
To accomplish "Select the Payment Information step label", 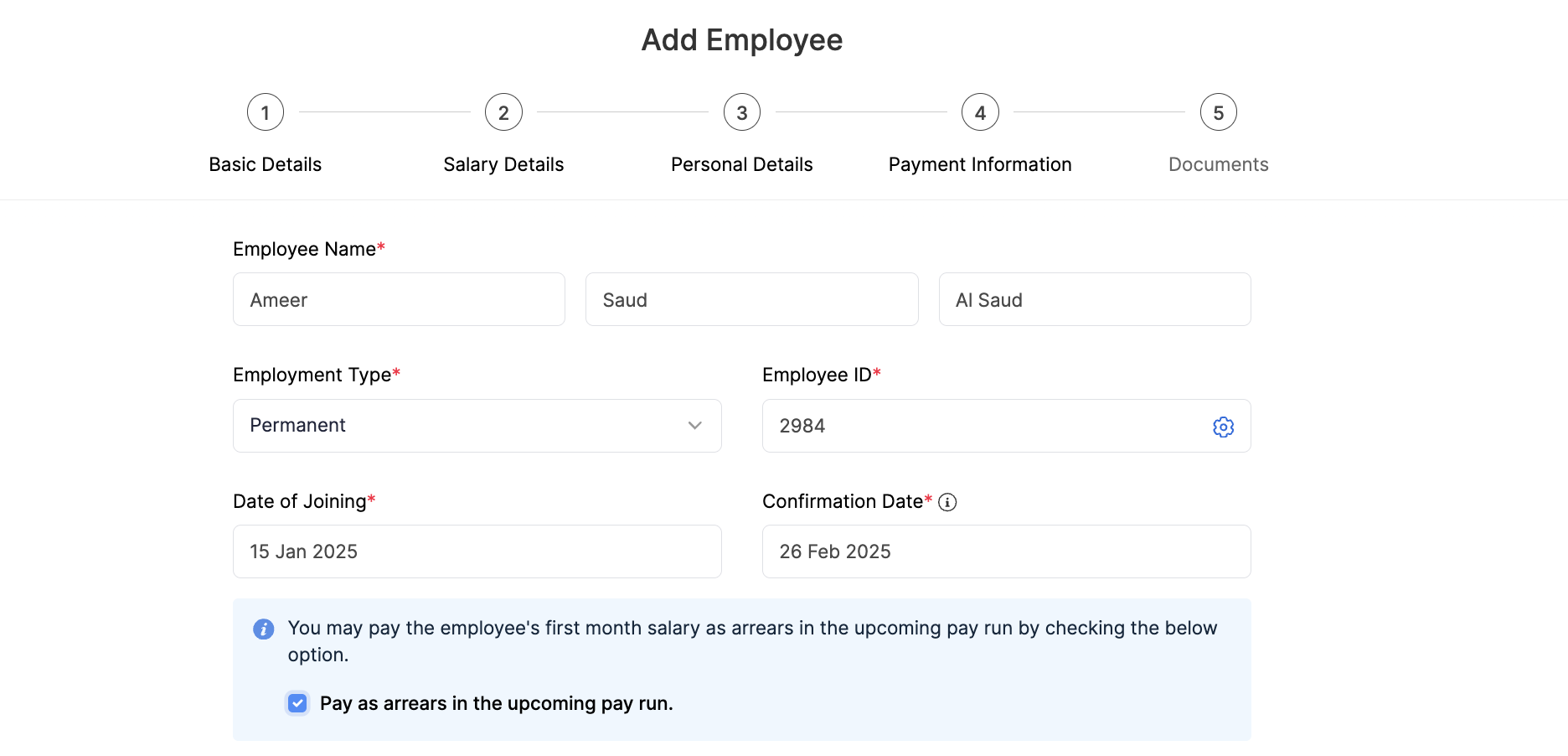I will (979, 164).
